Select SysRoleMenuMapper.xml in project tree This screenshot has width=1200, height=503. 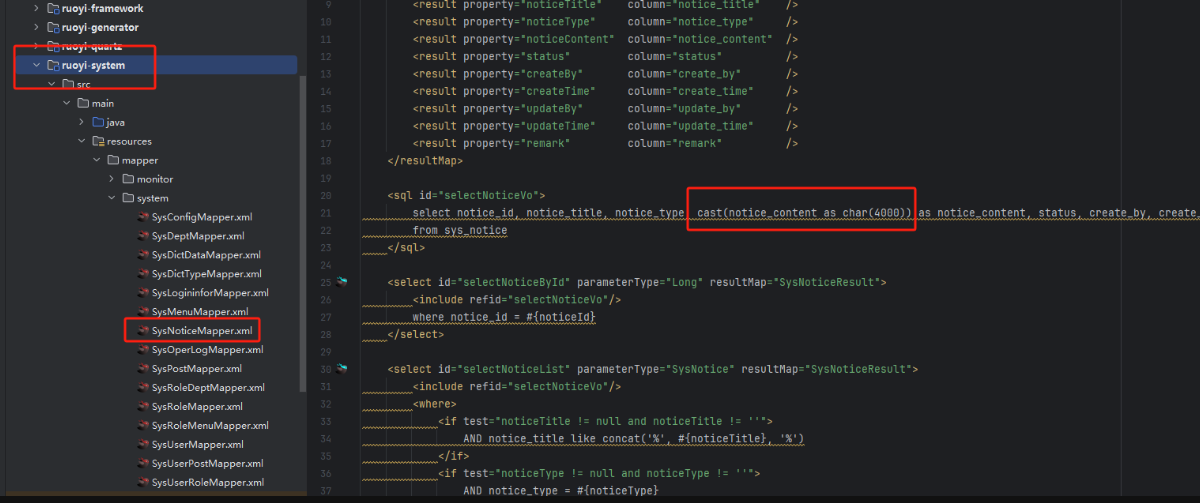coord(210,426)
